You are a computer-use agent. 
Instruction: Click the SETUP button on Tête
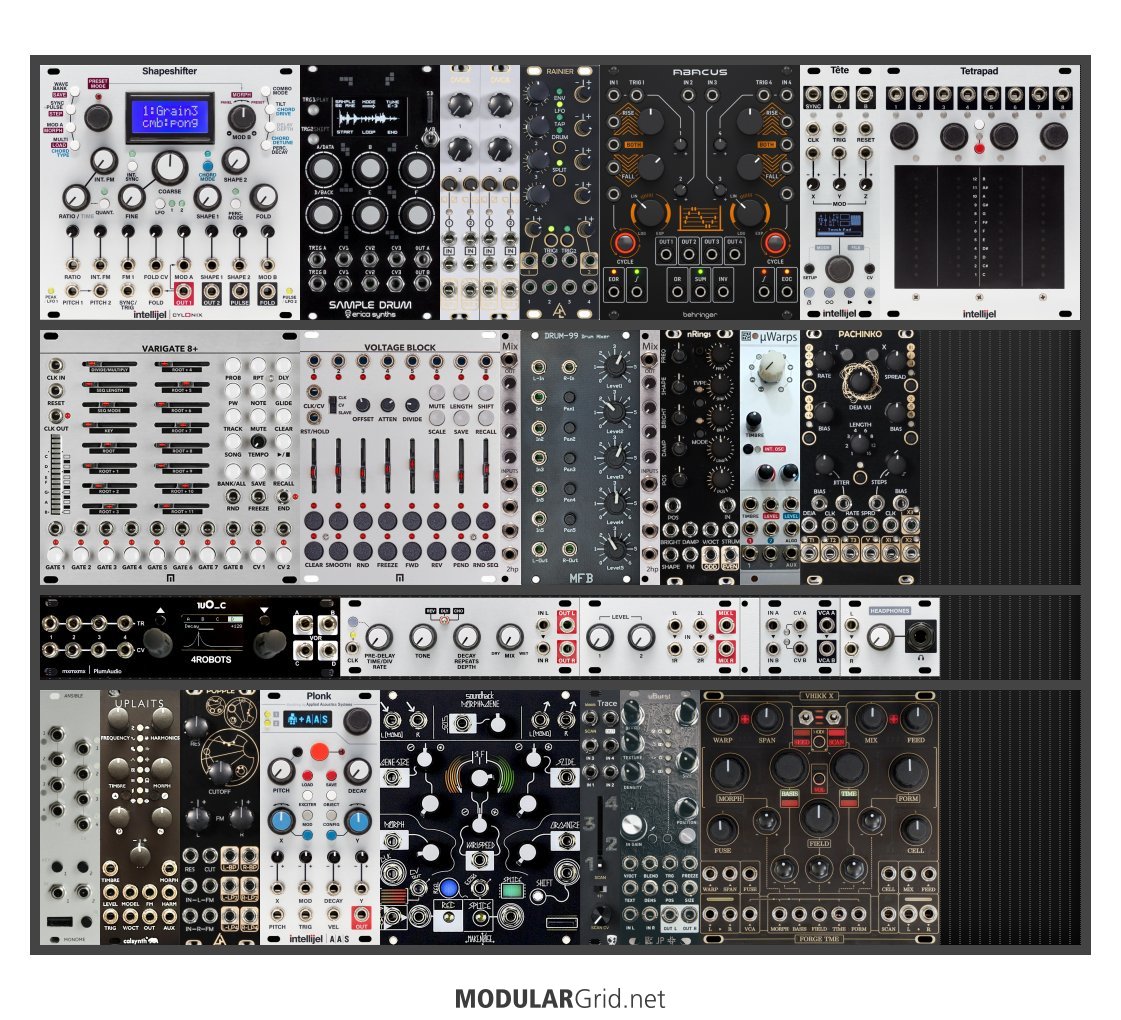810,268
